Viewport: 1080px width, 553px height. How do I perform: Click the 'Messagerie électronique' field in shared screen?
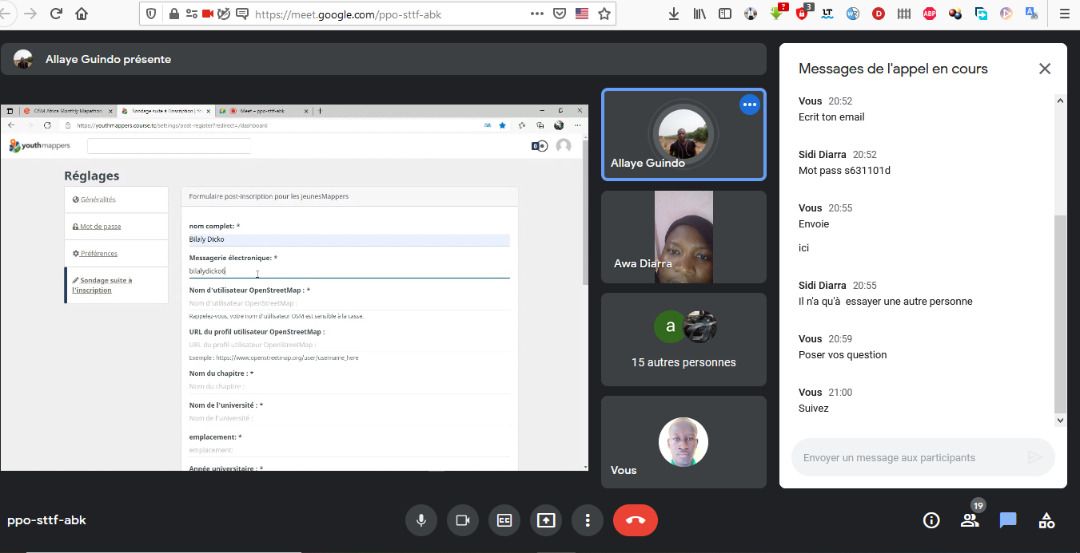[x=349, y=271]
